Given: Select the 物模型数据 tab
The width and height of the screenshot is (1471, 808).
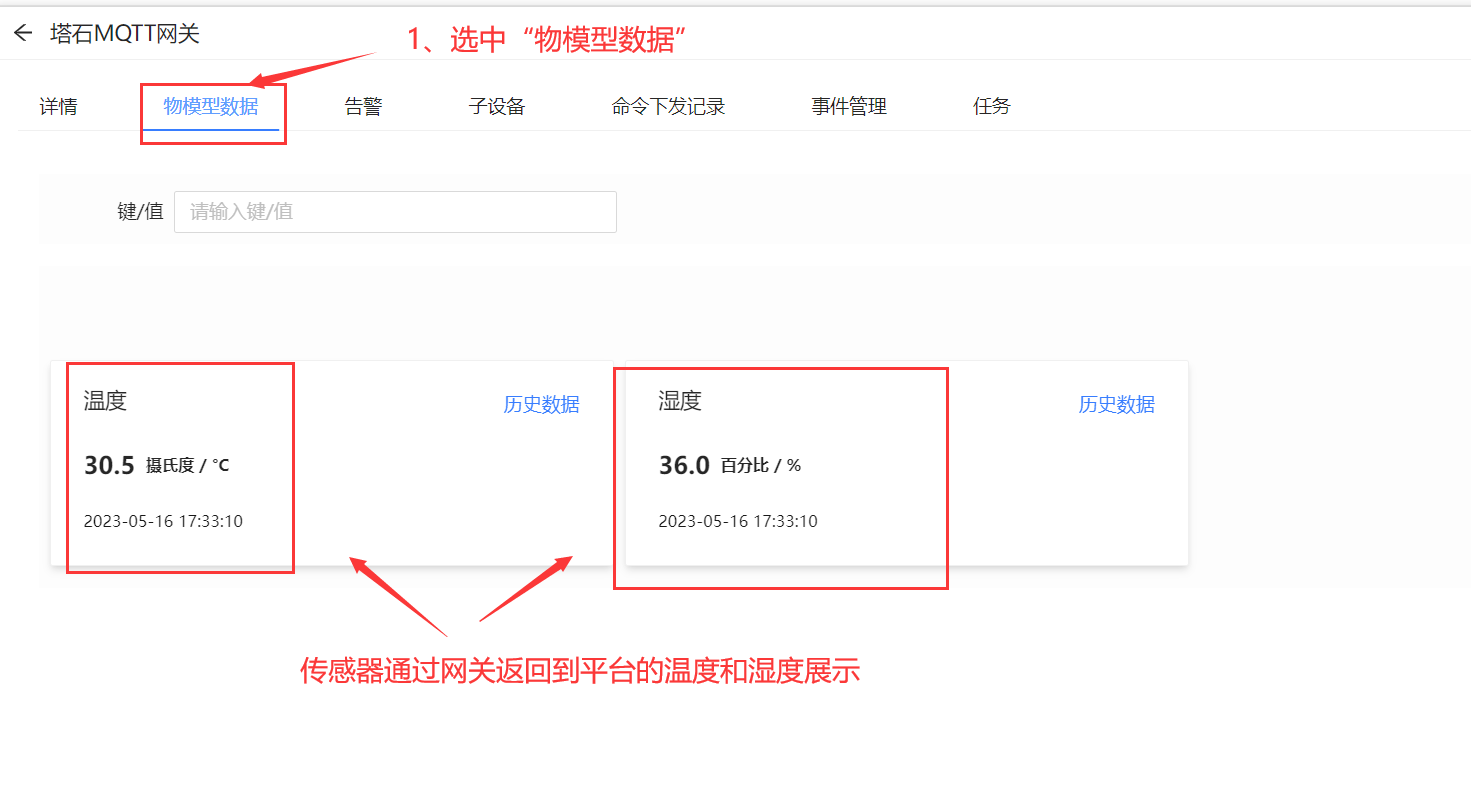Looking at the screenshot, I should point(211,107).
